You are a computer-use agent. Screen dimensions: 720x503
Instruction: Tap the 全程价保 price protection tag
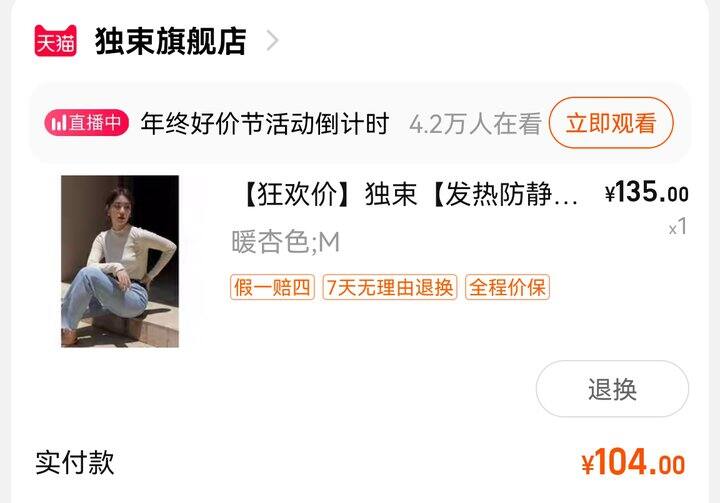point(507,287)
